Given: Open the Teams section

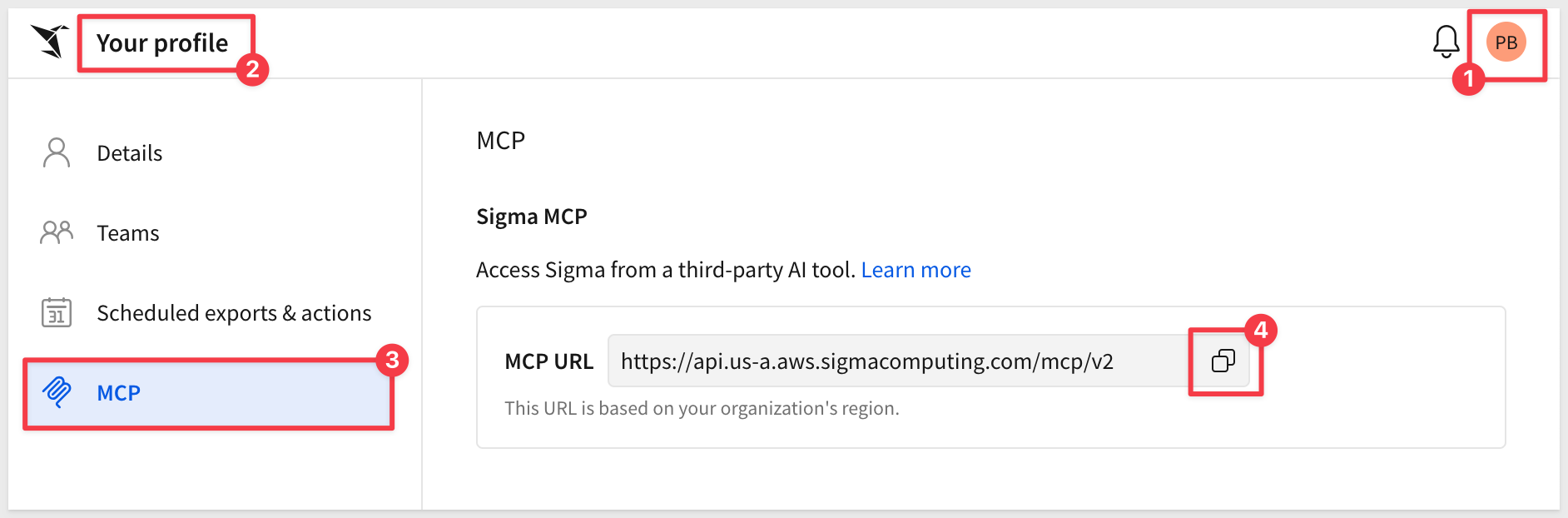Looking at the screenshot, I should point(127,233).
